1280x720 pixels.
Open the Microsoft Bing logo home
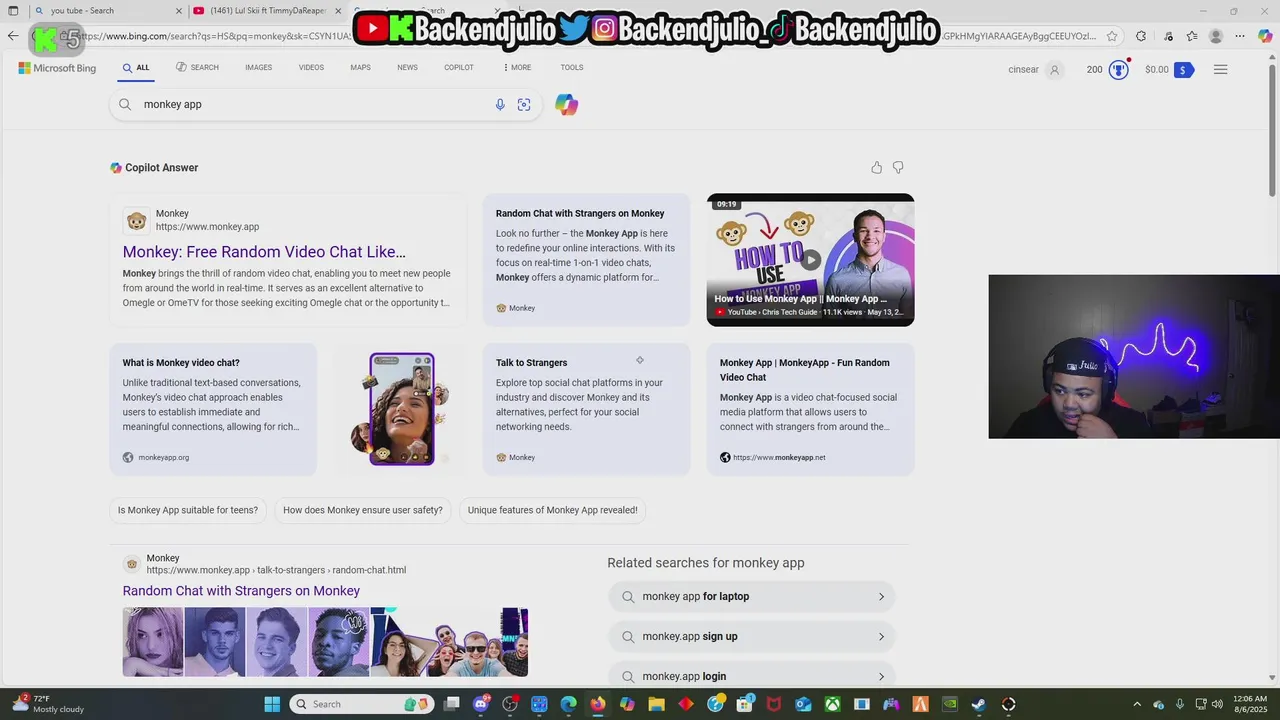coord(57,68)
